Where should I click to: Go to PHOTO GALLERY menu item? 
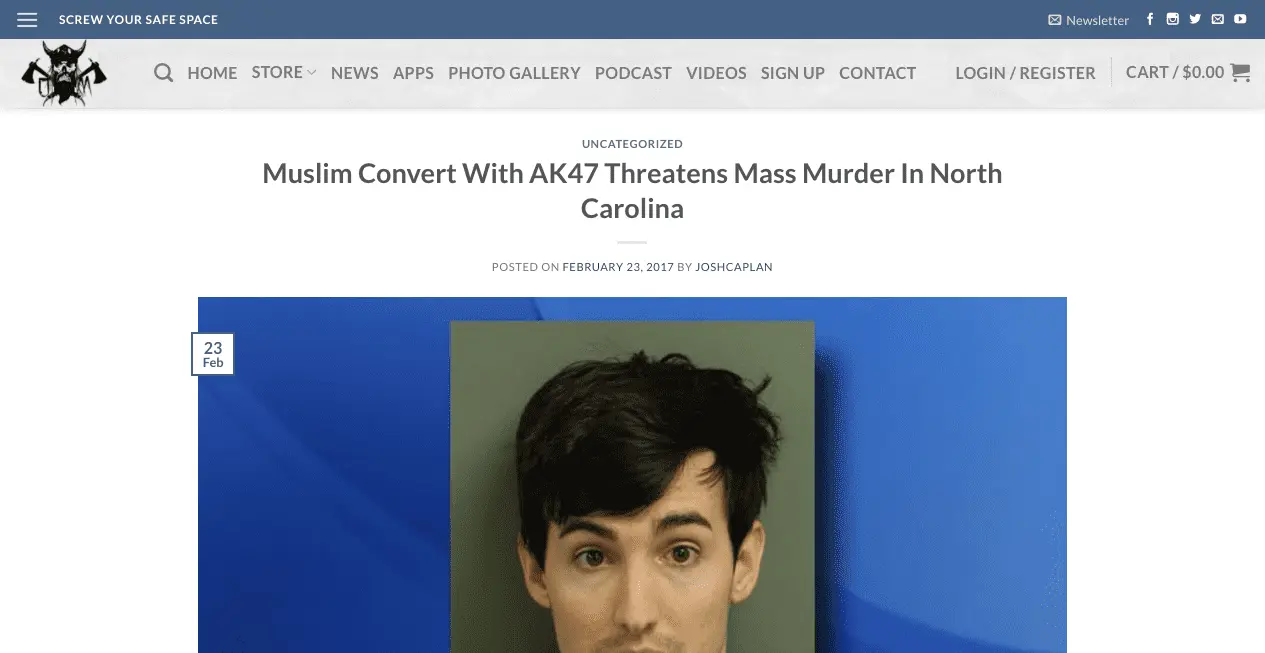tap(514, 73)
